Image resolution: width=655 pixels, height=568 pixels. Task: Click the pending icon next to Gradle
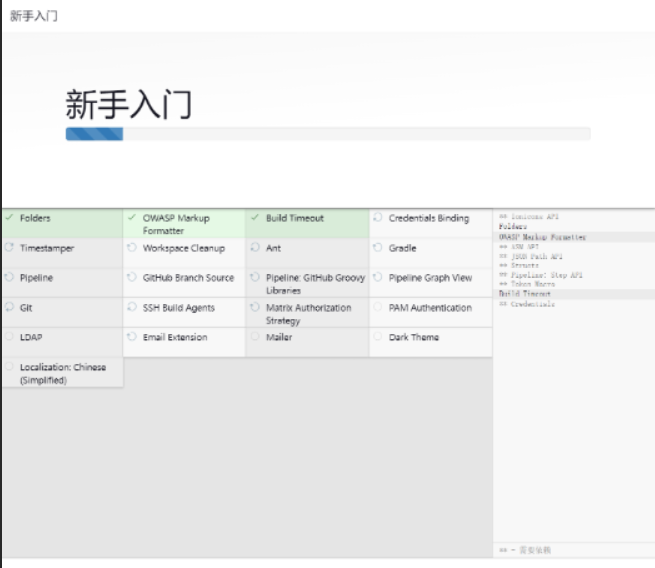pos(378,247)
